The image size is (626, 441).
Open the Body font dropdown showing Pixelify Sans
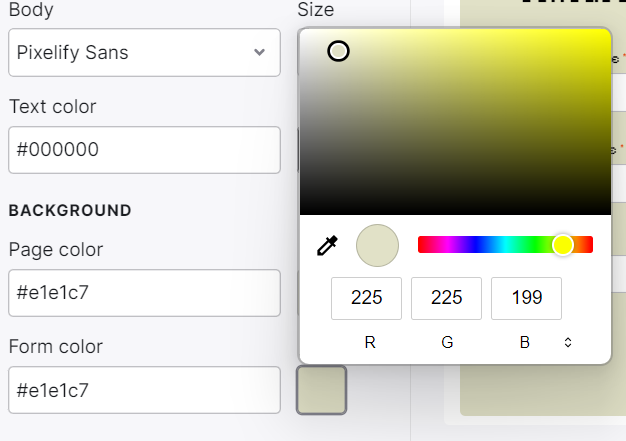tap(145, 52)
